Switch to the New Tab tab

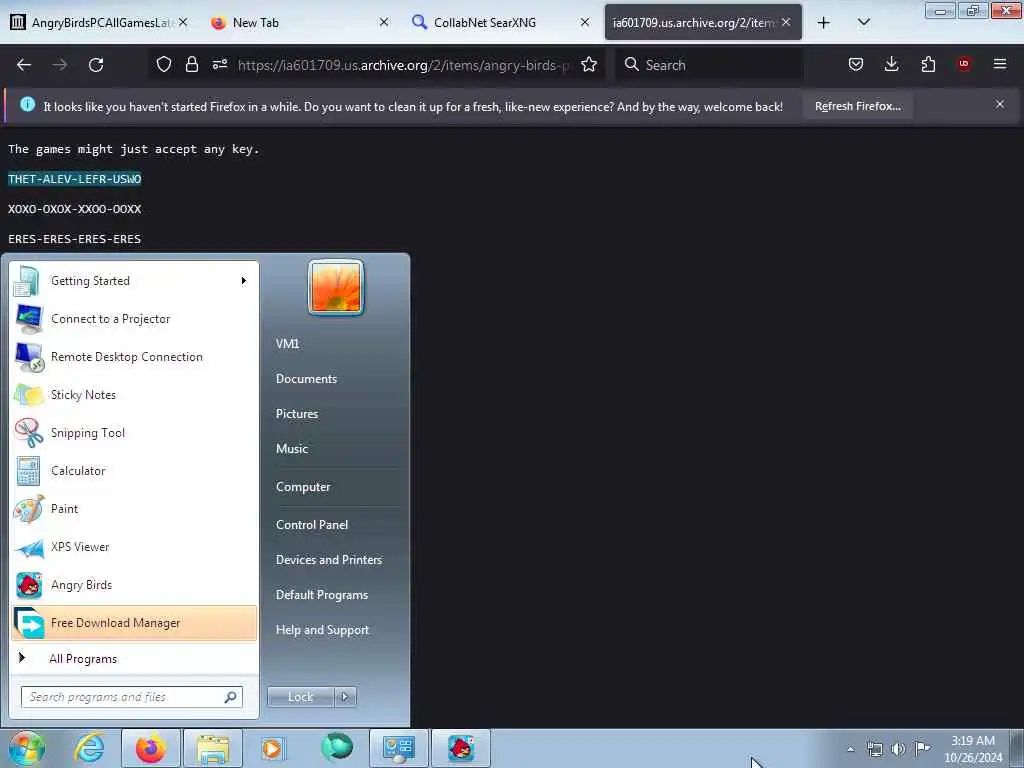pos(300,23)
